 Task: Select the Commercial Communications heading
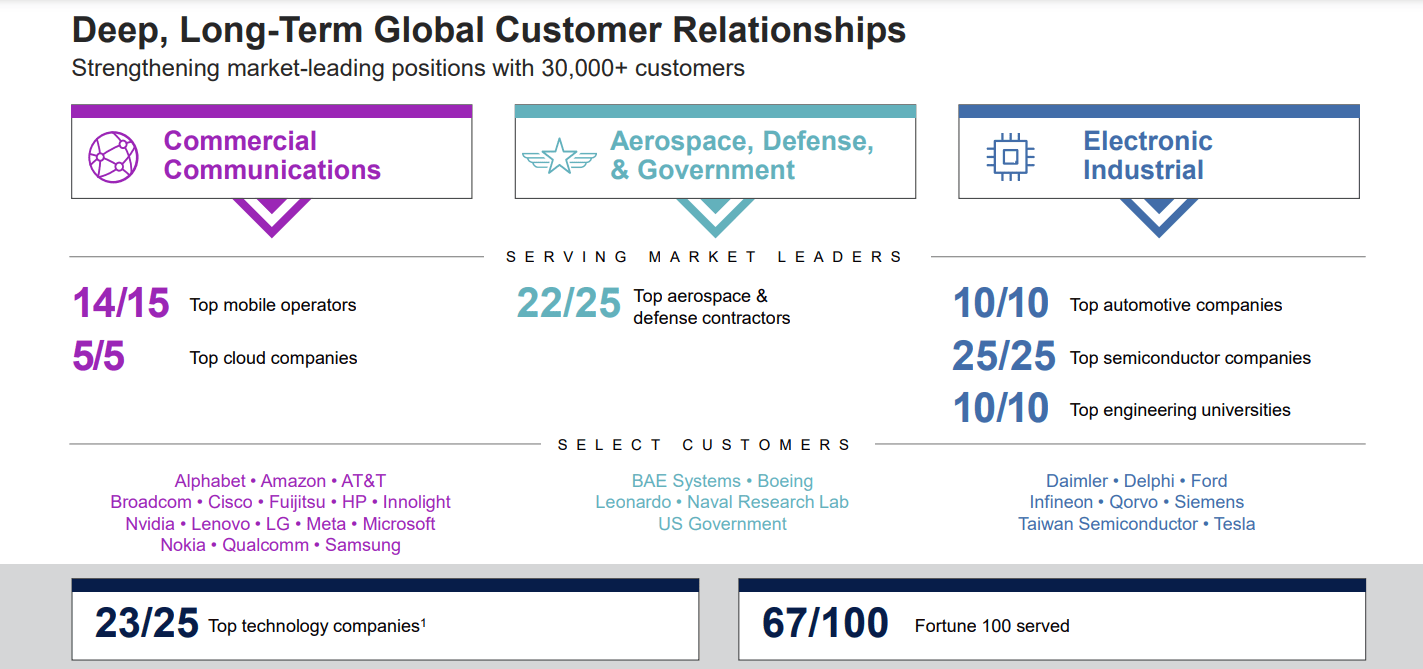tap(272, 156)
